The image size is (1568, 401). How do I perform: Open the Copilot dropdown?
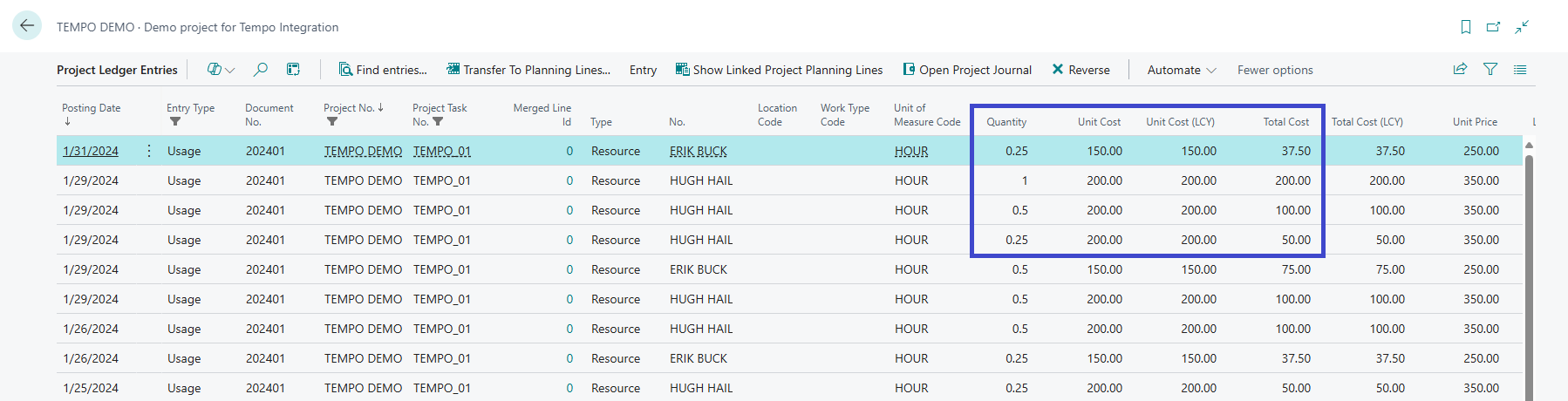click(x=221, y=70)
